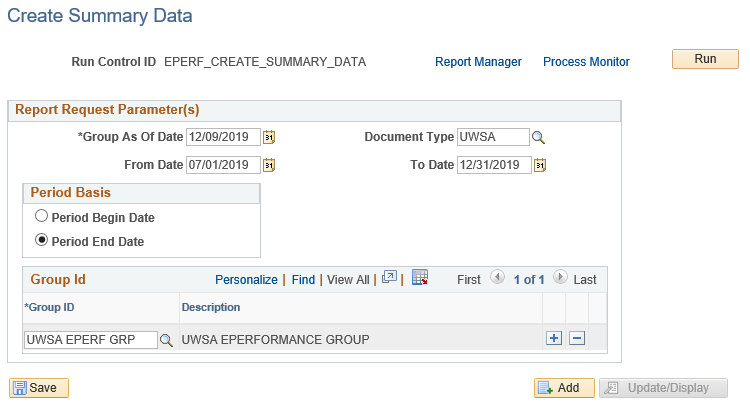Select Period End Date radio option
The height and width of the screenshot is (405, 750).
point(42,240)
